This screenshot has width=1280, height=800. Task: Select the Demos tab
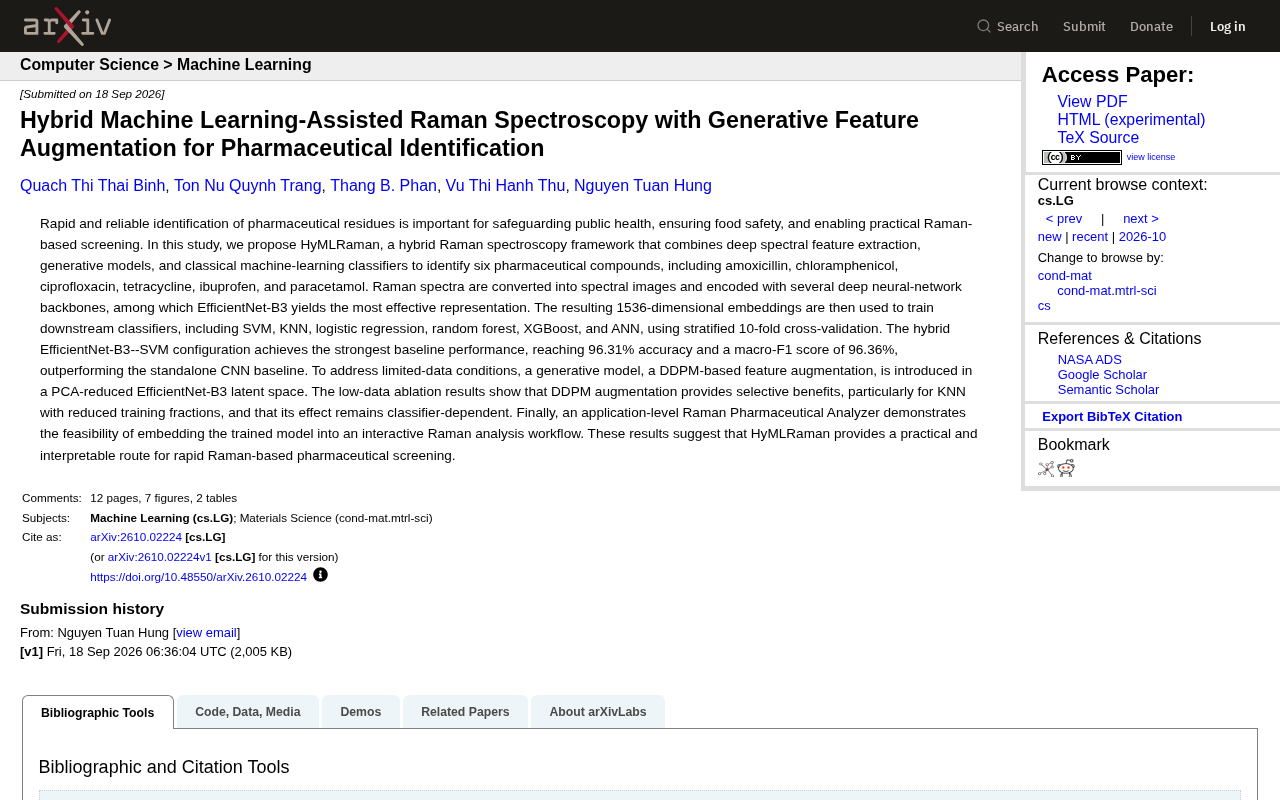pos(361,712)
